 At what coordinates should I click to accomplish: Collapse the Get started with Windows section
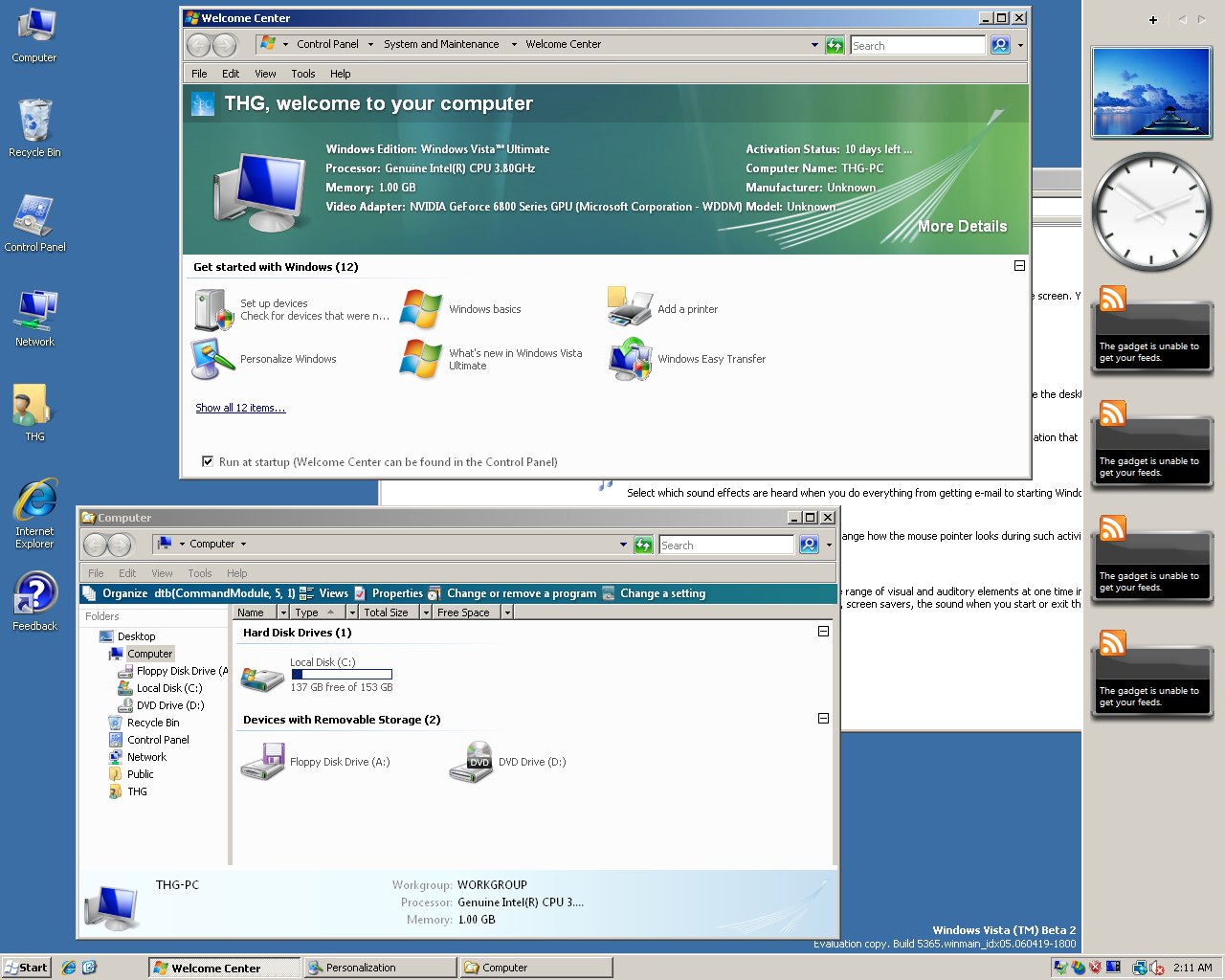click(1019, 266)
